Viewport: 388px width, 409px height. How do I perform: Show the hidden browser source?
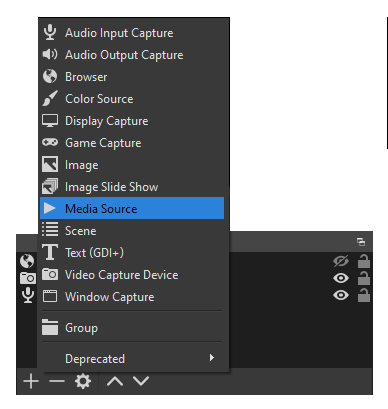click(341, 261)
